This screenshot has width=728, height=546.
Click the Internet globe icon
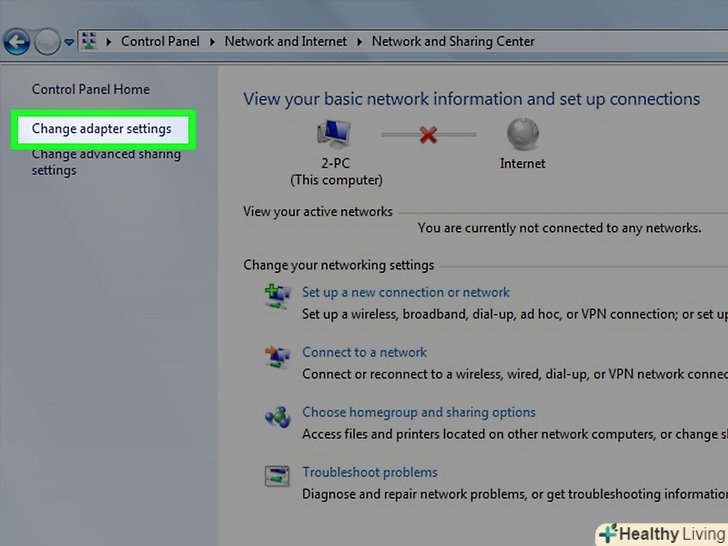[523, 134]
